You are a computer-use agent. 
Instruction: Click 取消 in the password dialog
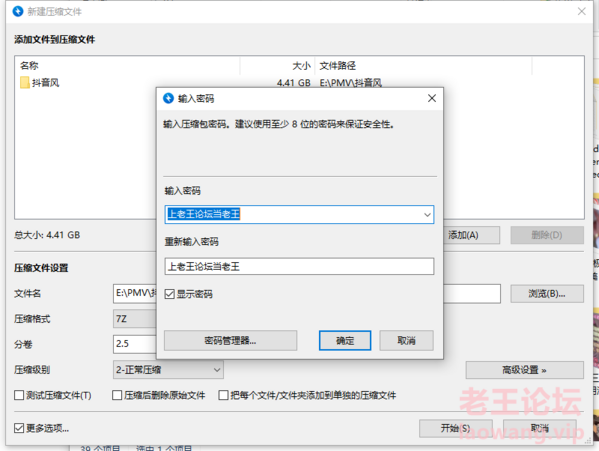coord(406,340)
